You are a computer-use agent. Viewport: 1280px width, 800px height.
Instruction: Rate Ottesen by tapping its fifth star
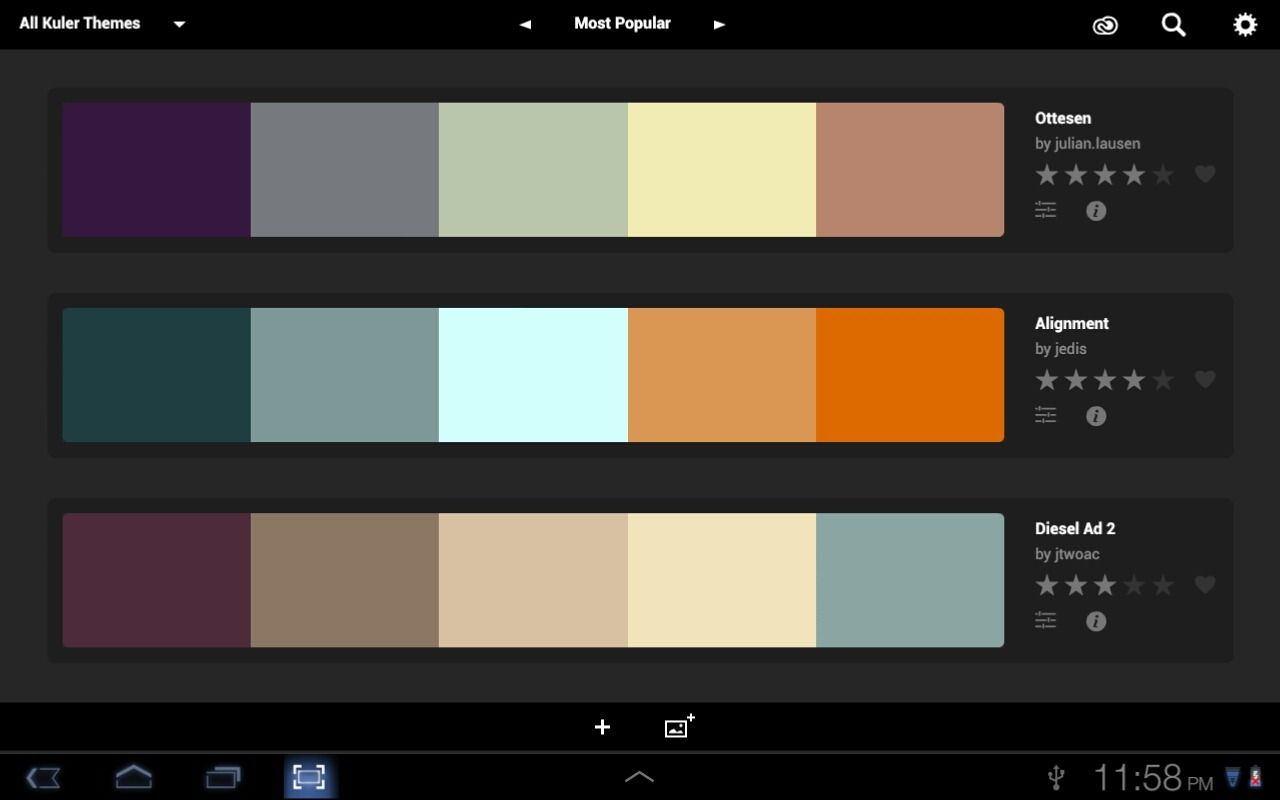click(x=1162, y=174)
